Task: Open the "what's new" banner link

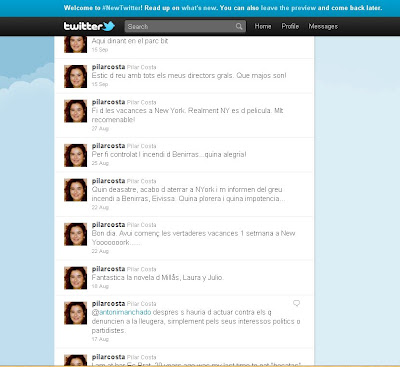Action: 199,8
